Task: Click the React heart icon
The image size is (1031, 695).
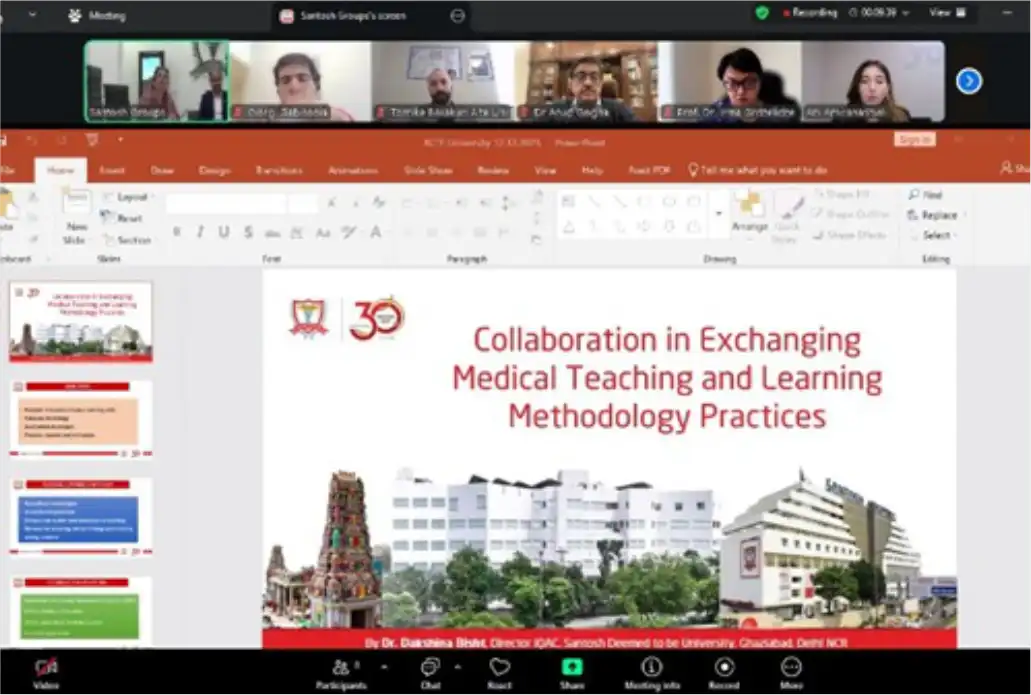Action: click(500, 669)
